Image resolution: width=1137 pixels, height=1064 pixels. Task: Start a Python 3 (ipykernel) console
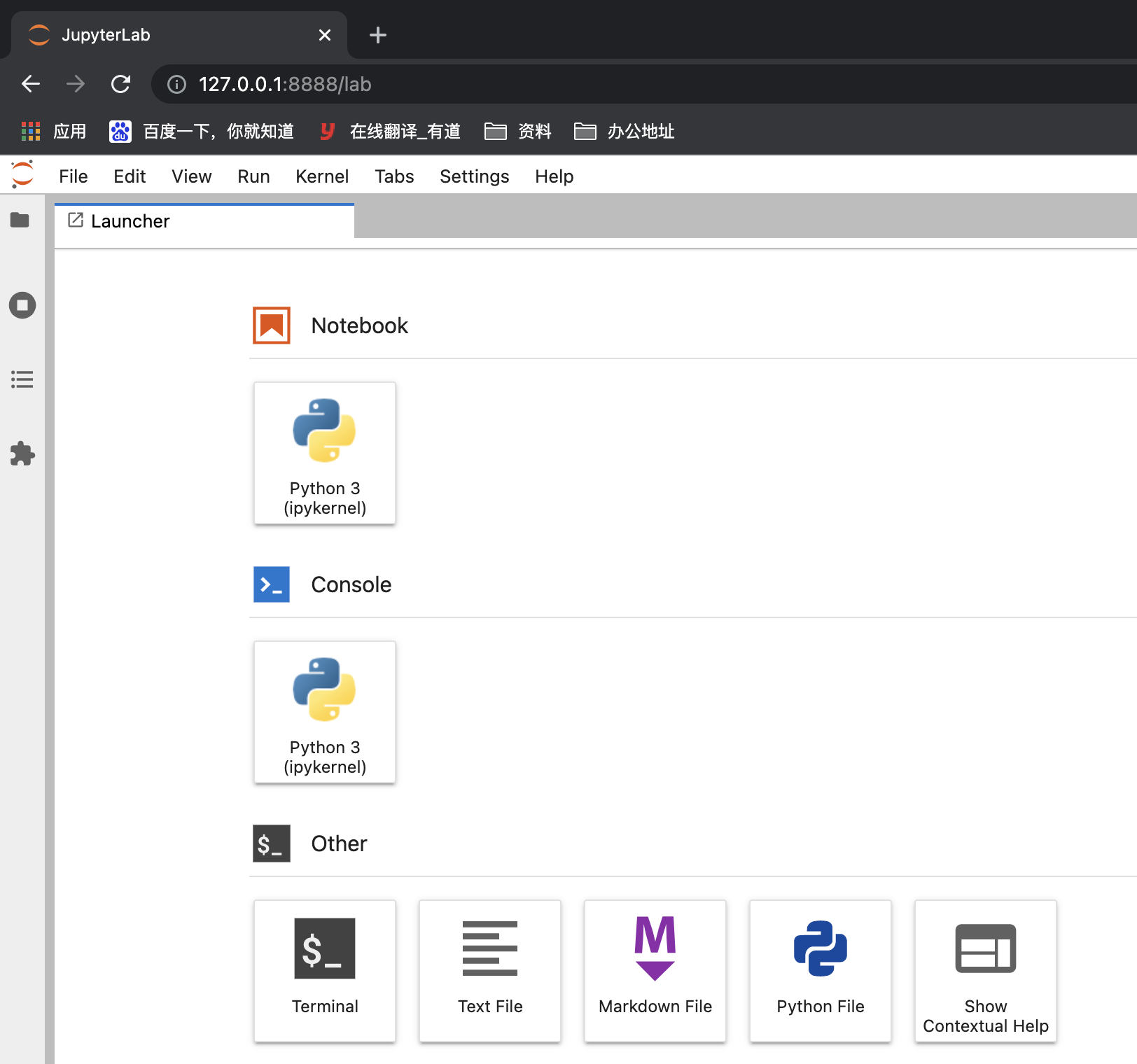(324, 712)
